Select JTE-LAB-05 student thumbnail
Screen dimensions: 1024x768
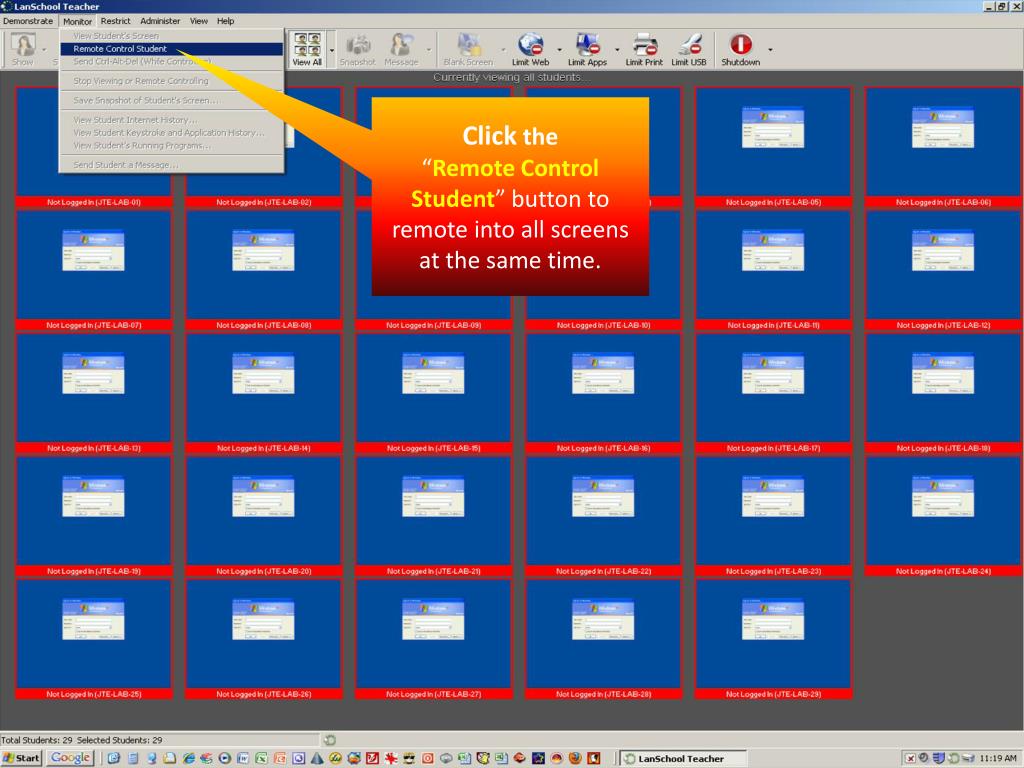tap(773, 147)
